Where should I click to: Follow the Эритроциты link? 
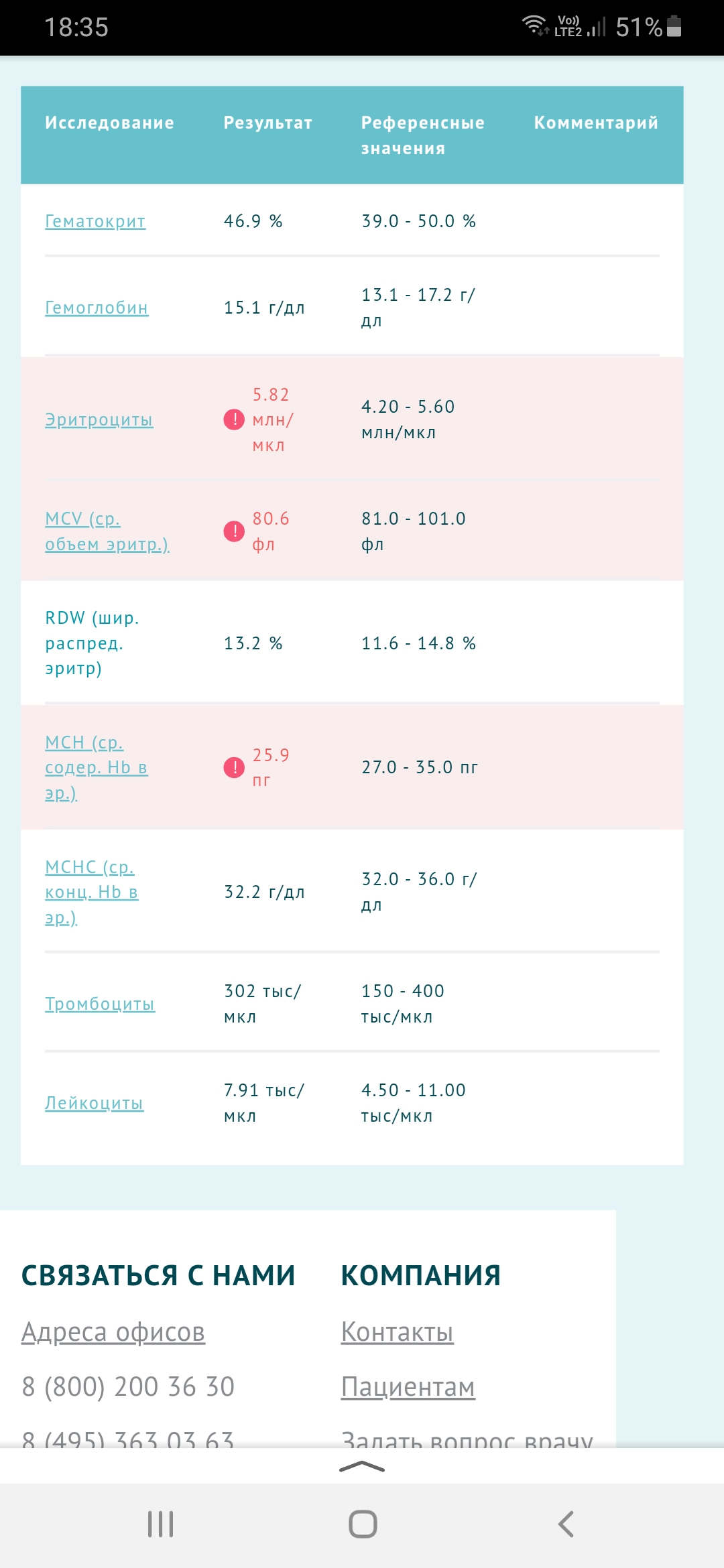99,420
